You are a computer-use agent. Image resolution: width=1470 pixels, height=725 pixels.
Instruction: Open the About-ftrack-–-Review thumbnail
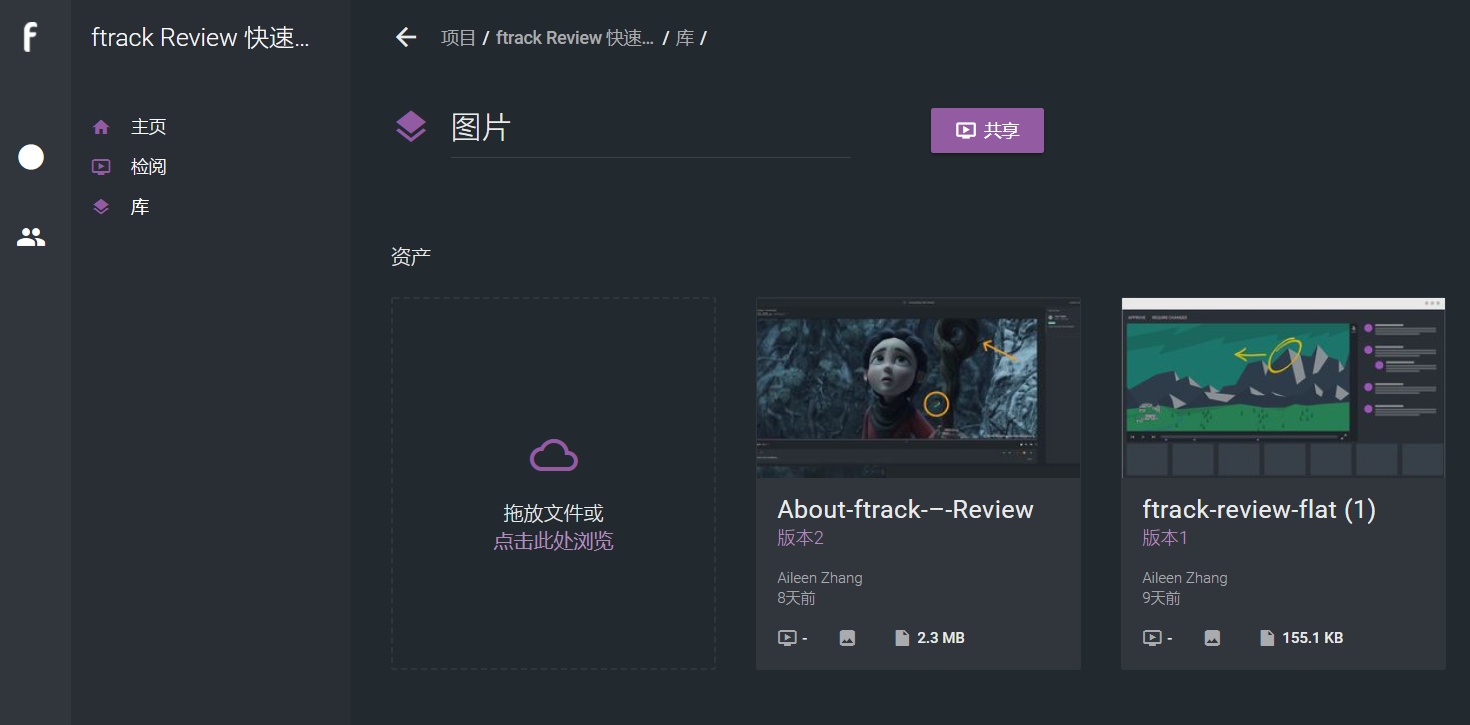click(918, 387)
